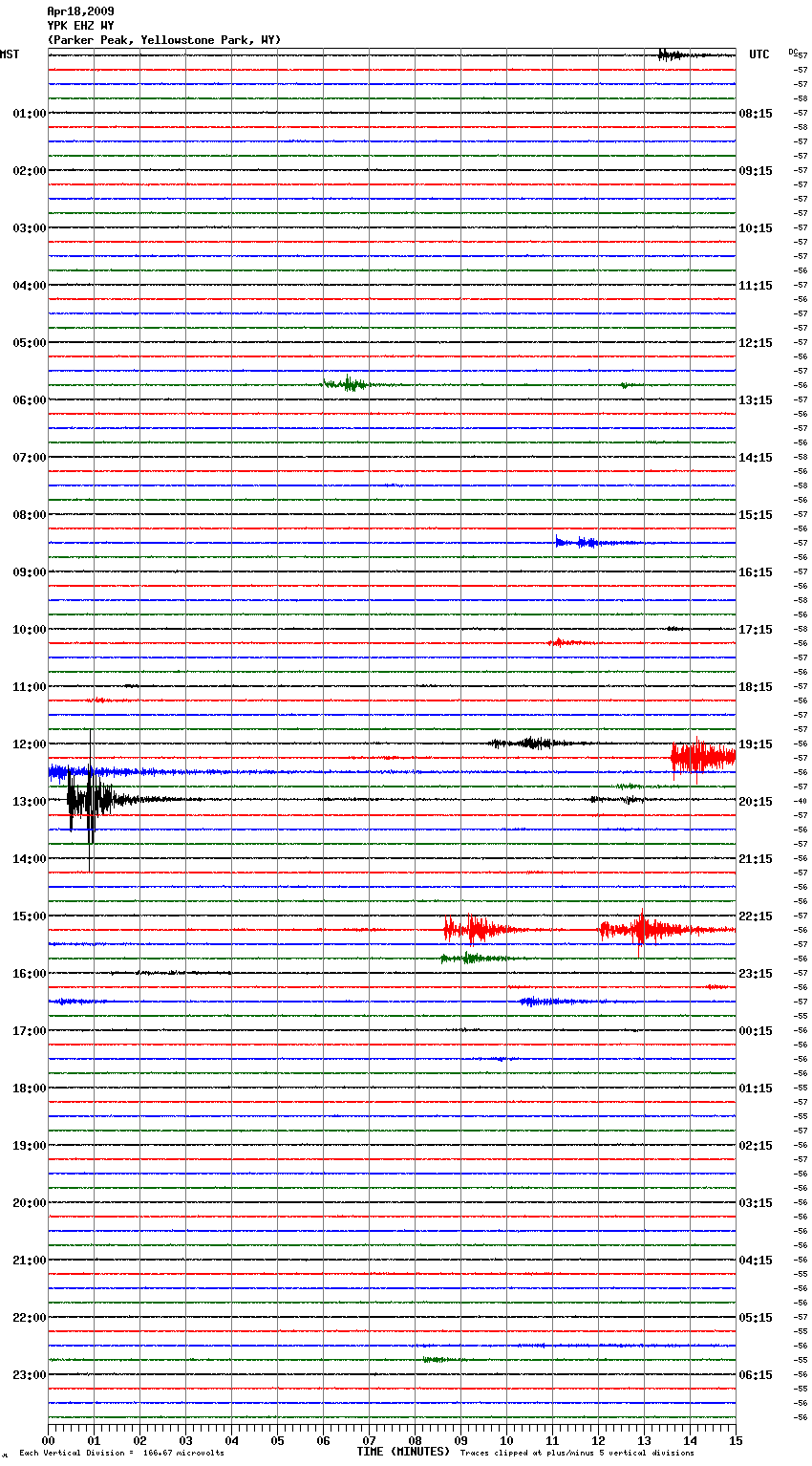Click the 21:15 UTC time label

coord(756,859)
